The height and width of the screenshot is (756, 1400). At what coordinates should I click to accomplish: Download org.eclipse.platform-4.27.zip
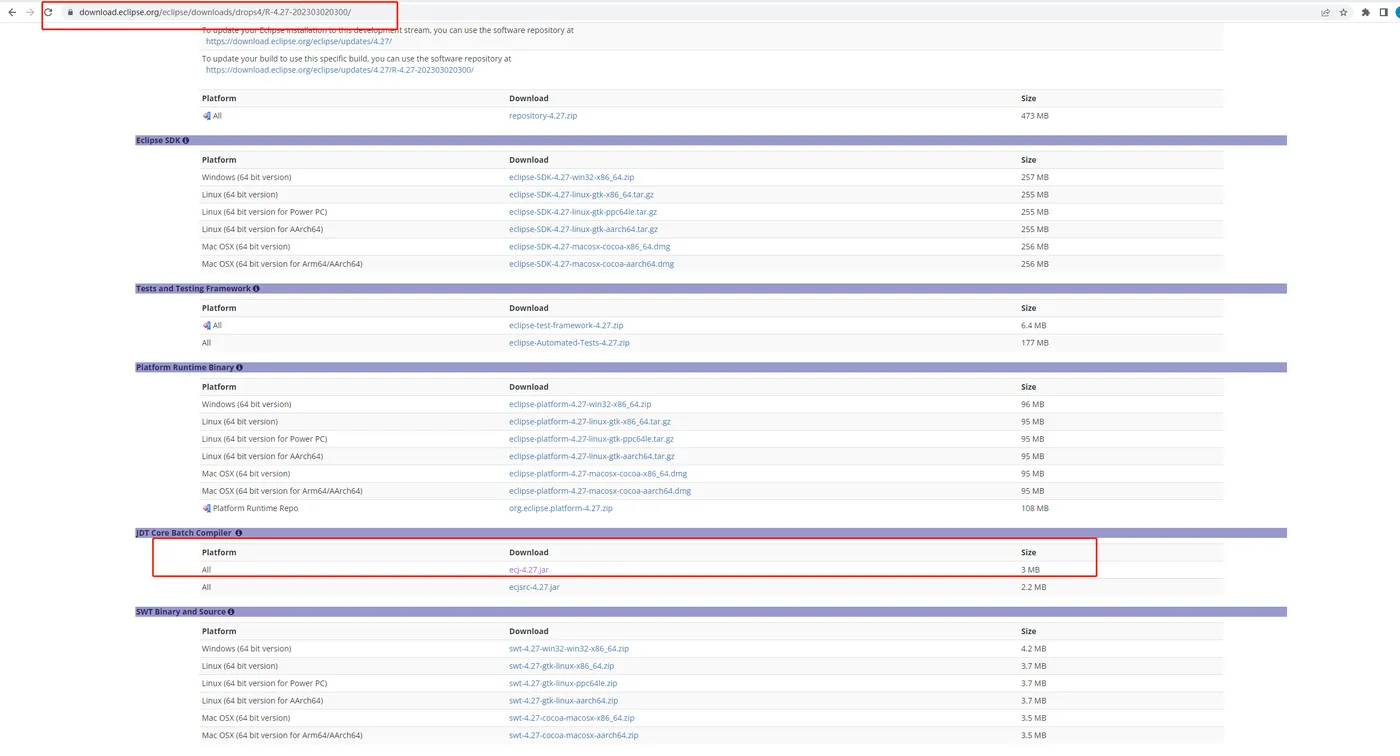(x=561, y=509)
